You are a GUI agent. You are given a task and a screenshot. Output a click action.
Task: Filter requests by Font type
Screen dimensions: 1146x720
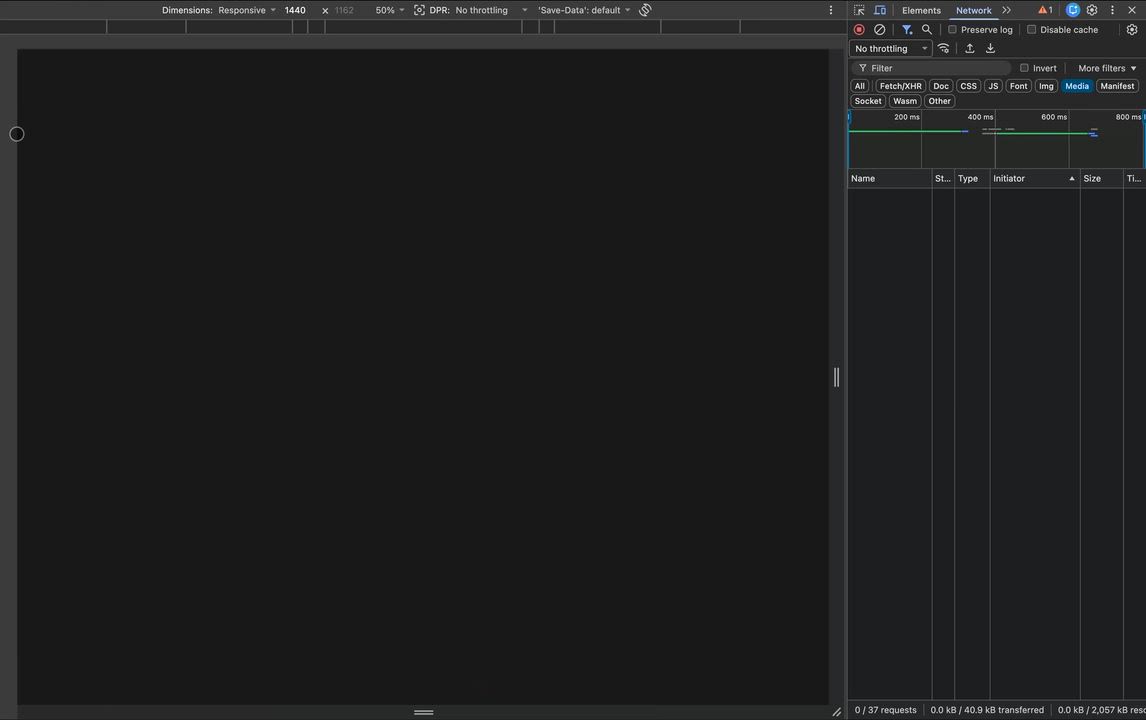point(1018,86)
